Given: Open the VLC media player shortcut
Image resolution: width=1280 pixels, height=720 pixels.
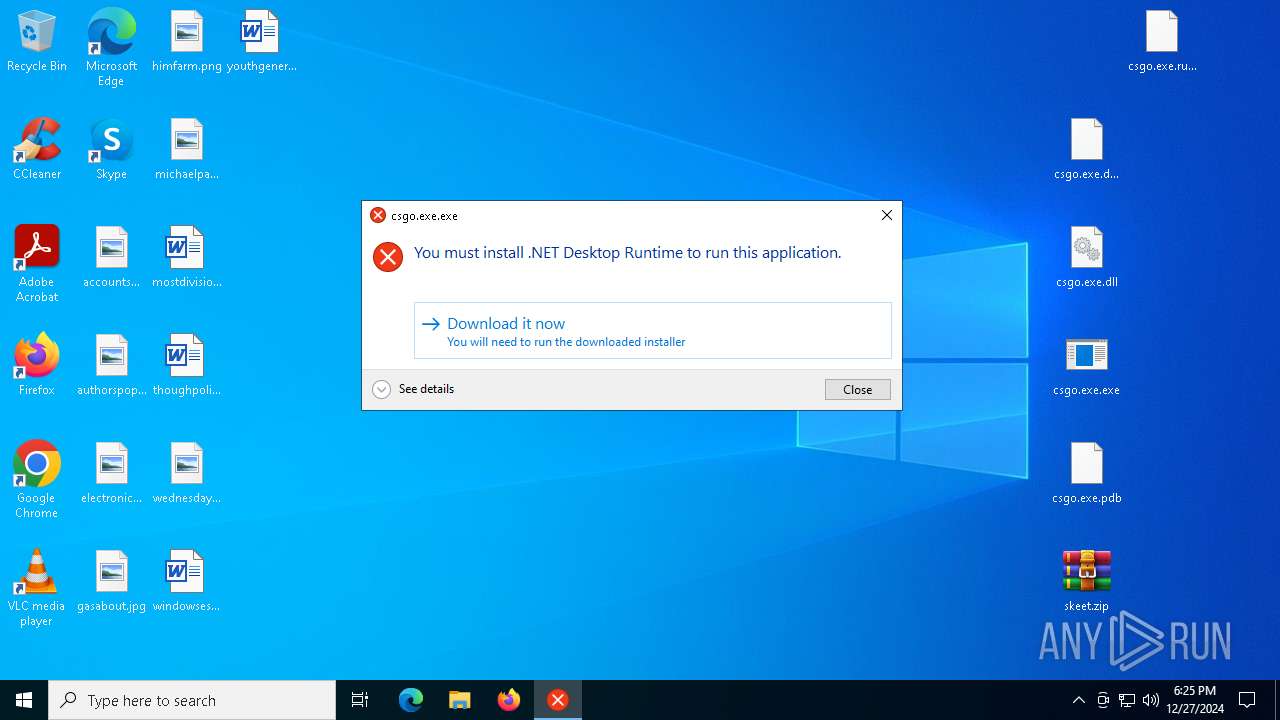Looking at the screenshot, I should tap(37, 587).
